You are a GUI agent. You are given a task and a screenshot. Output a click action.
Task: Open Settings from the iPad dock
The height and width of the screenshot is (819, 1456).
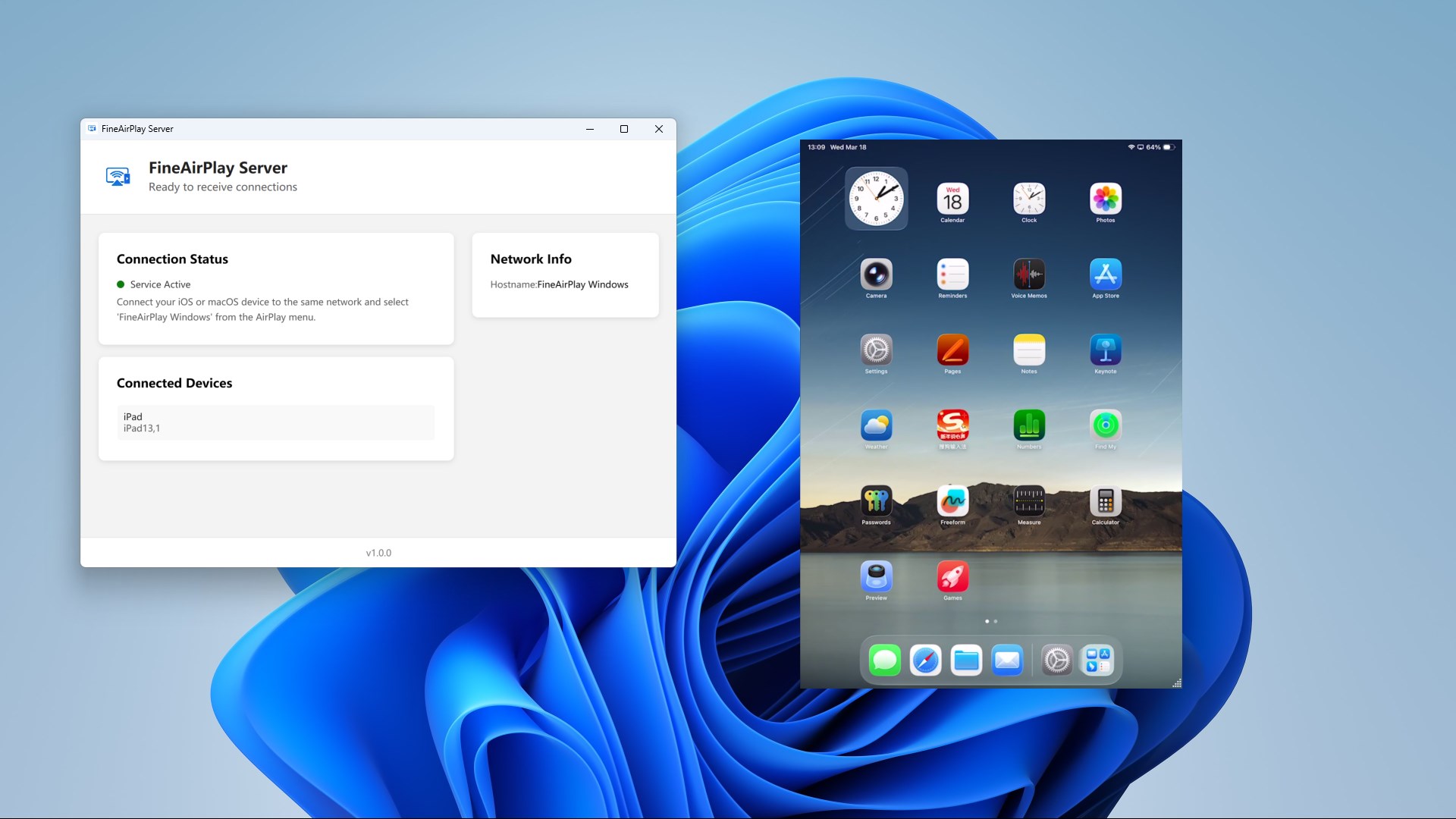click(x=1056, y=660)
